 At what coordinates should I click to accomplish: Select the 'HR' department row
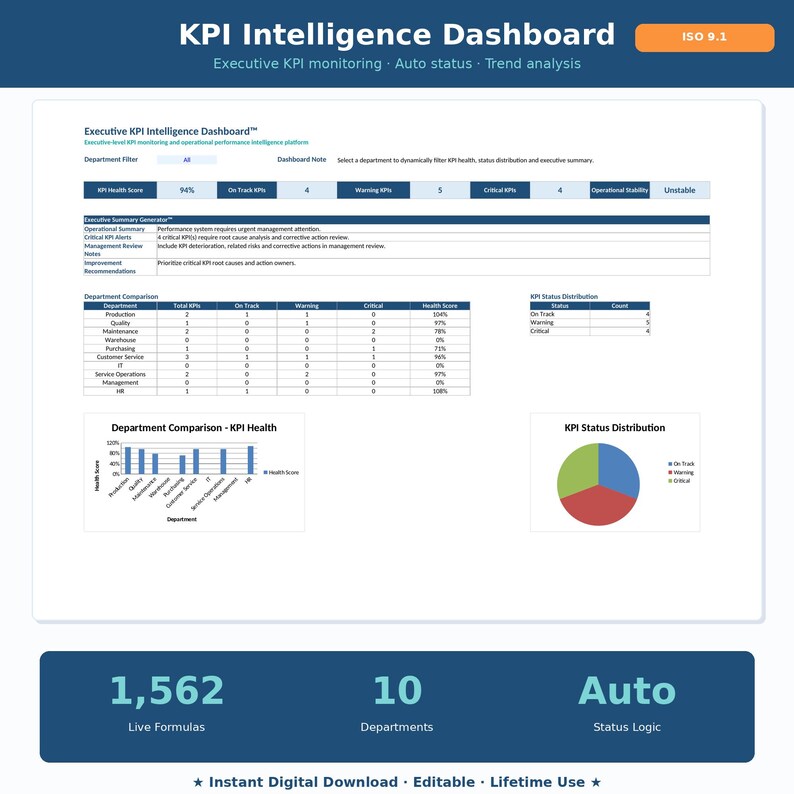coord(276,391)
